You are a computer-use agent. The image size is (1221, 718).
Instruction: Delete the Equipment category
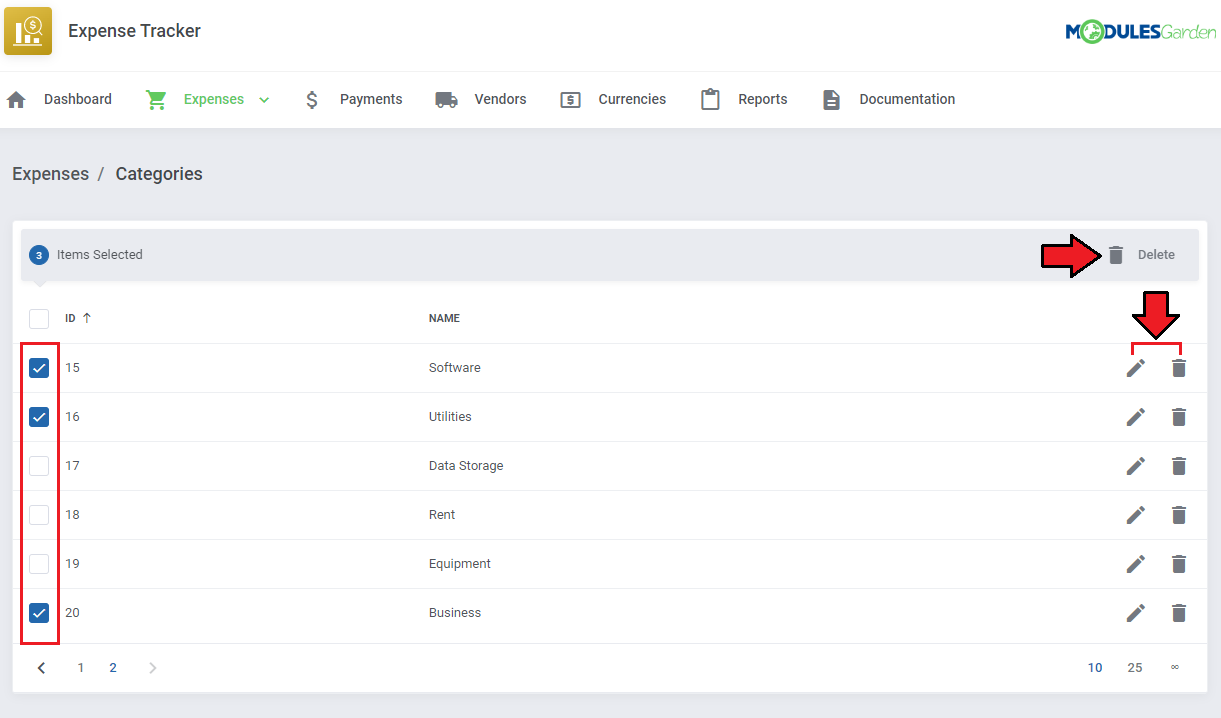point(1179,564)
